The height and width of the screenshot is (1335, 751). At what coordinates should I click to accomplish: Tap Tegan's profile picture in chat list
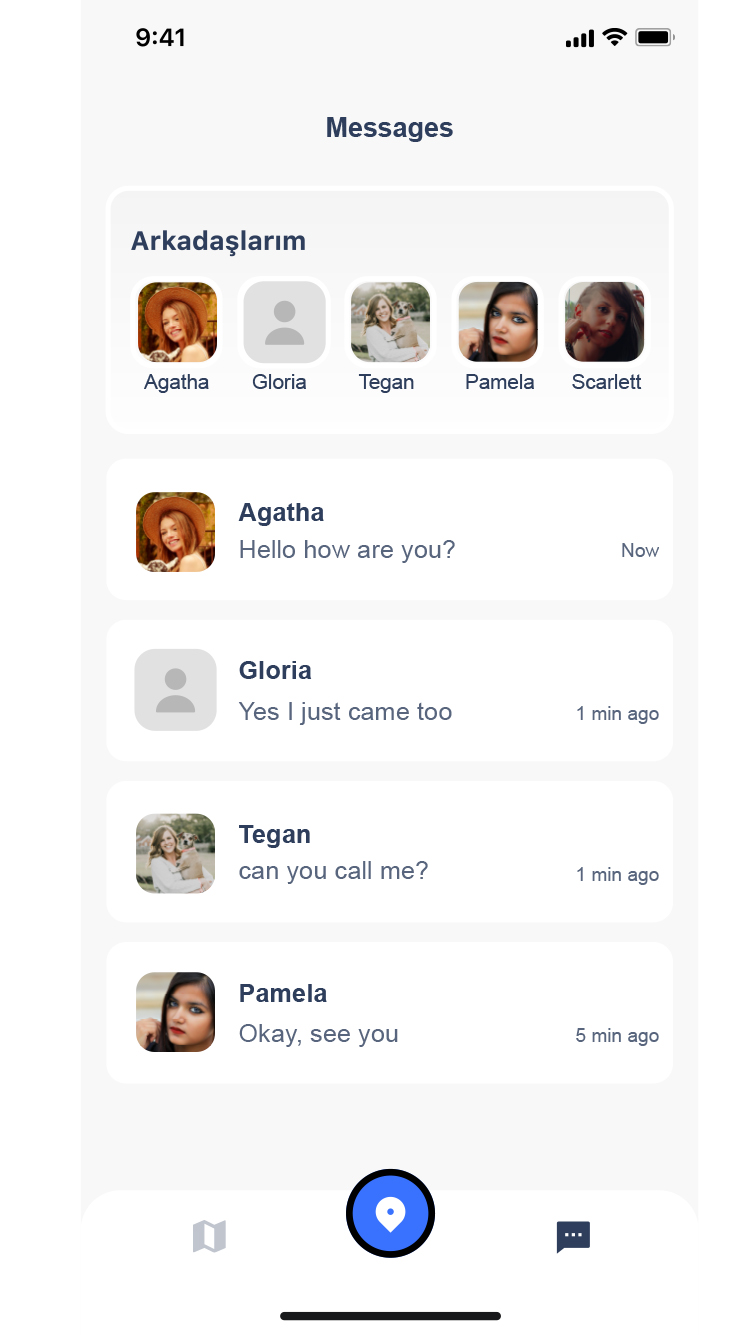[176, 853]
